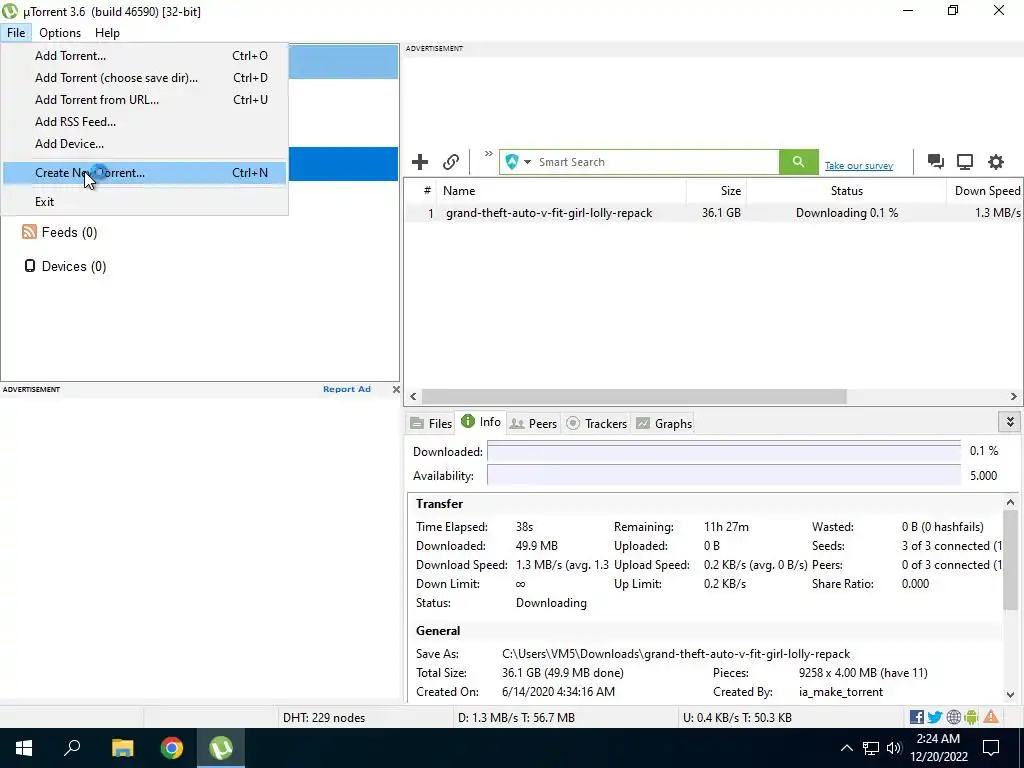Open Windows taskbar search
This screenshot has height=768, width=1024.
(x=72, y=748)
